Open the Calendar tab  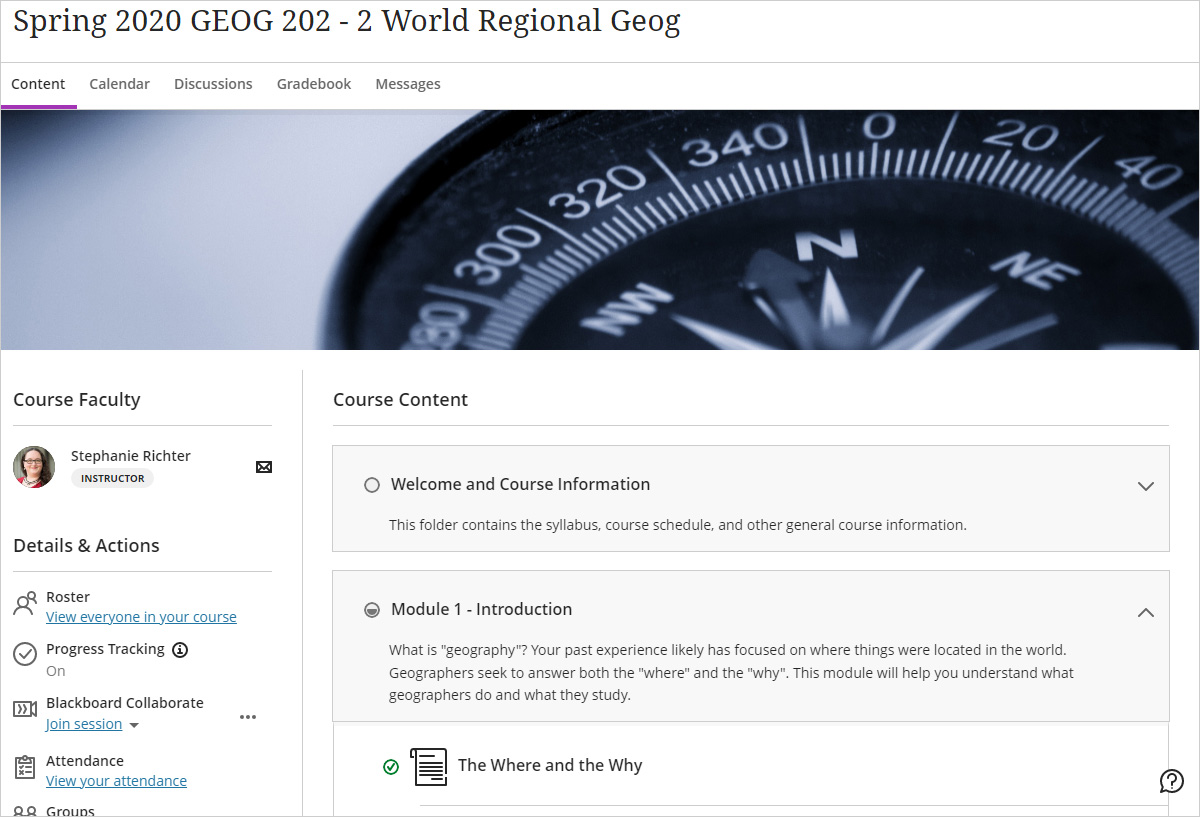(x=119, y=84)
